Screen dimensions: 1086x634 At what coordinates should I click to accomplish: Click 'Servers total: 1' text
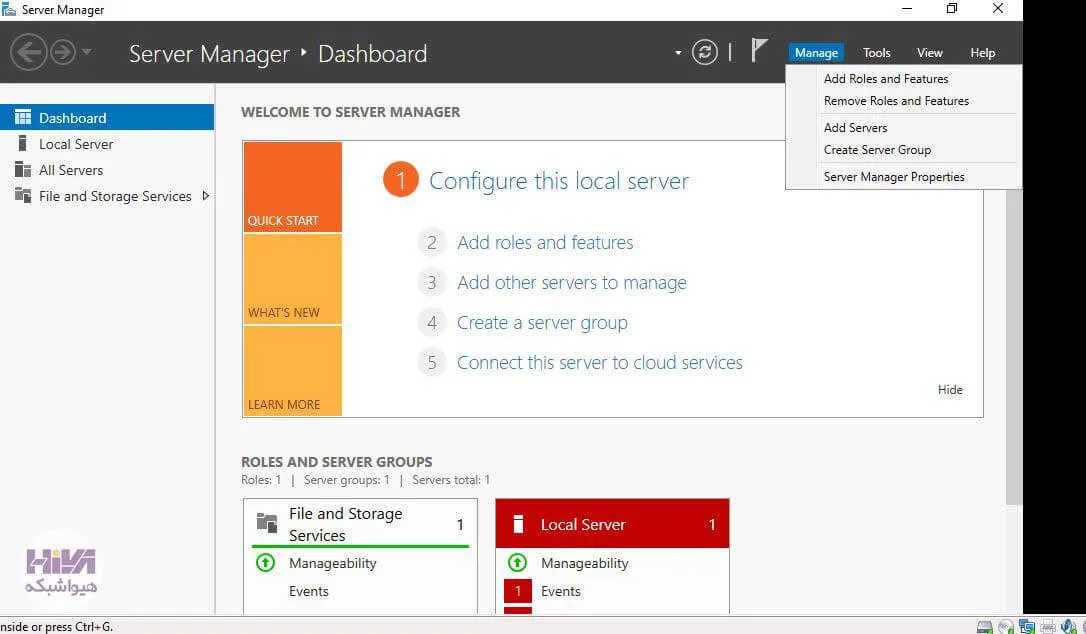(x=451, y=480)
